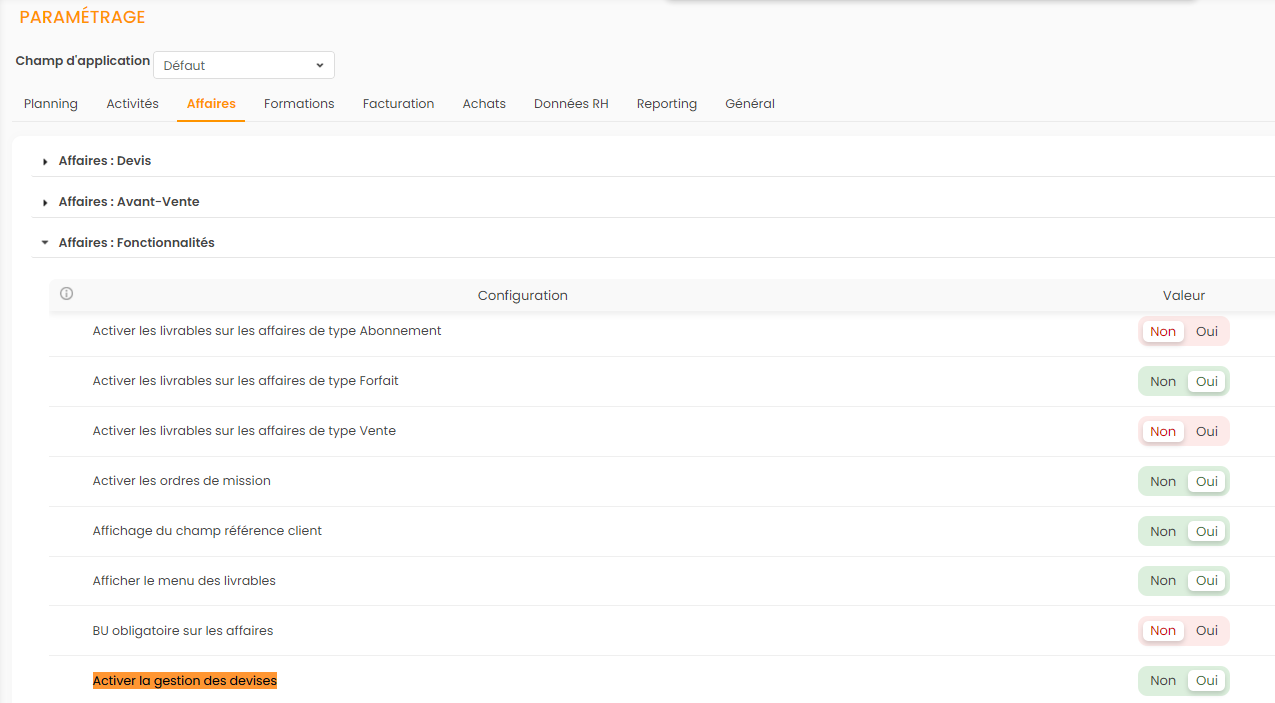Set Forfait livrables toggle to Non
Viewport: 1275px width, 703px height.
pos(1162,381)
